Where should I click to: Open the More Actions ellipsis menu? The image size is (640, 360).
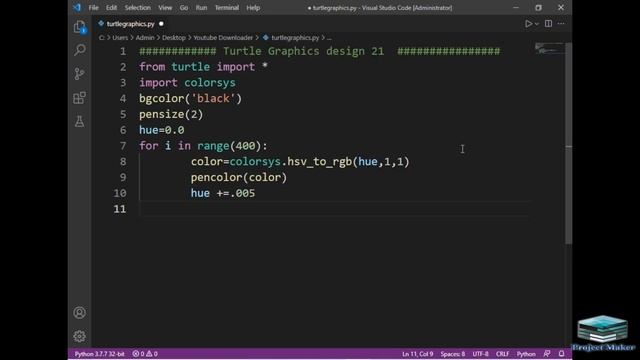click(561, 24)
